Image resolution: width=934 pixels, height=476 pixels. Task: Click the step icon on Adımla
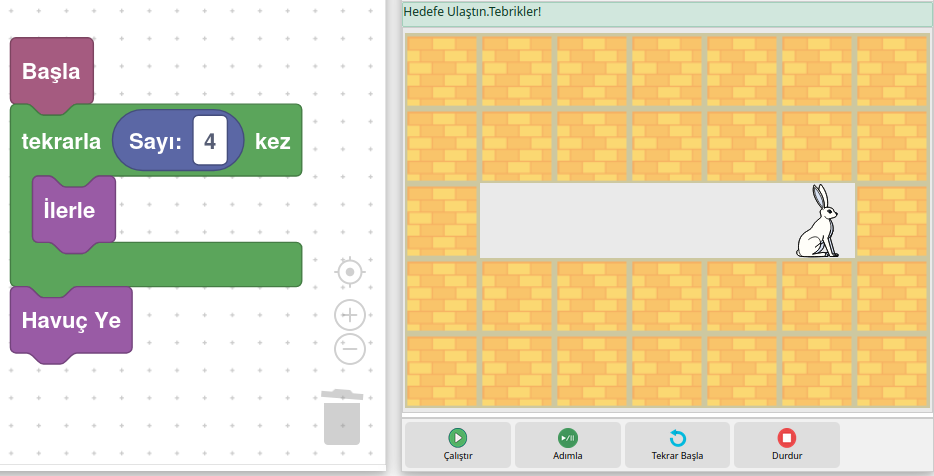point(567,437)
